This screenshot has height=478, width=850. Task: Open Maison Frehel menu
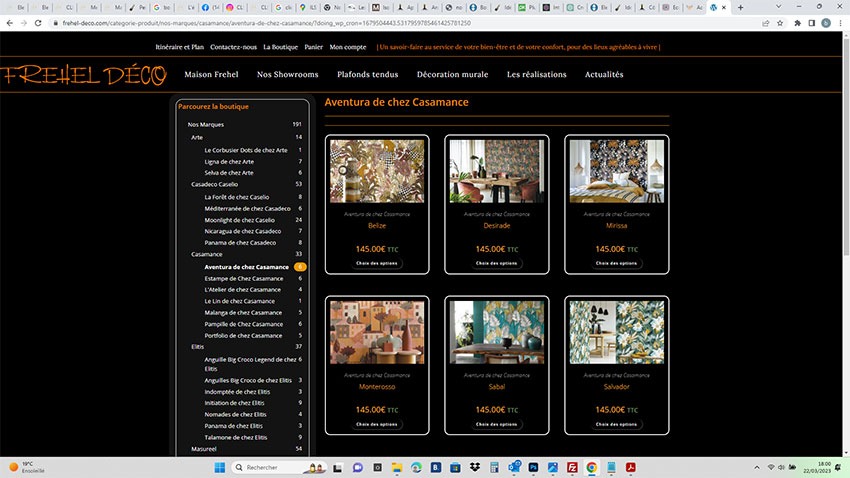(x=211, y=75)
